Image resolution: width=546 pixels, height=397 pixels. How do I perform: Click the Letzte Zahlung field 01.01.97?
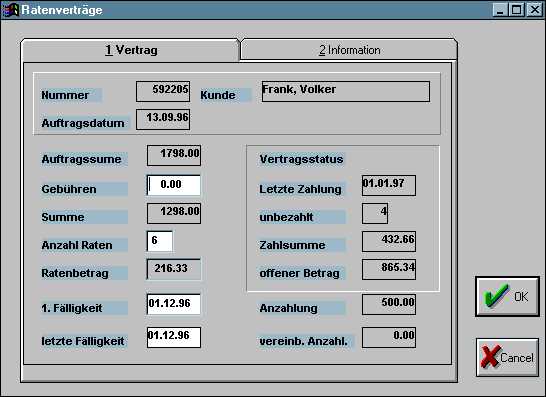coord(389,185)
